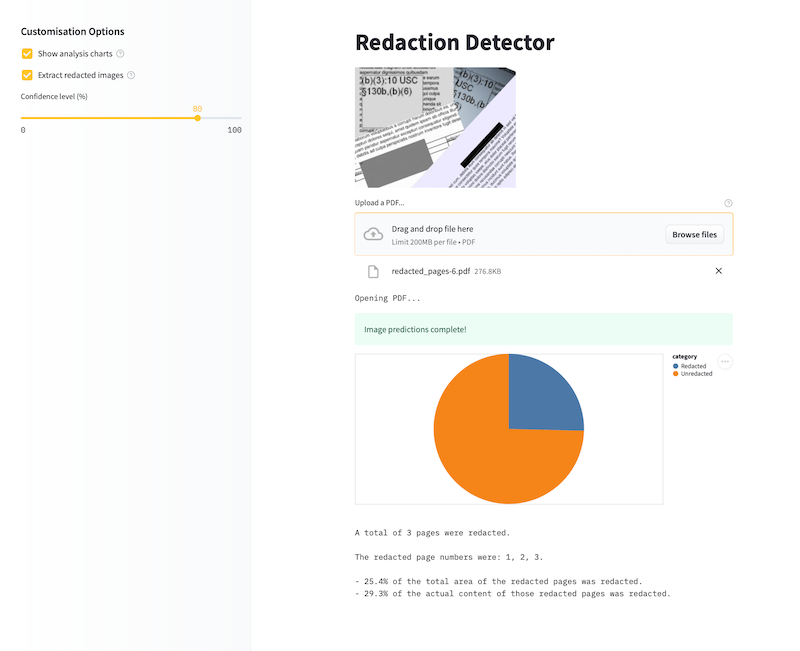Open the help tooltip for Upload a PDF
The width and height of the screenshot is (800, 651).
tap(728, 203)
